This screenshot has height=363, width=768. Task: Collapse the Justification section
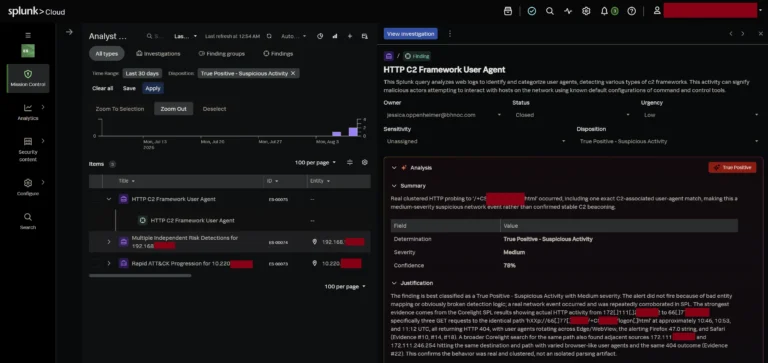(394, 283)
